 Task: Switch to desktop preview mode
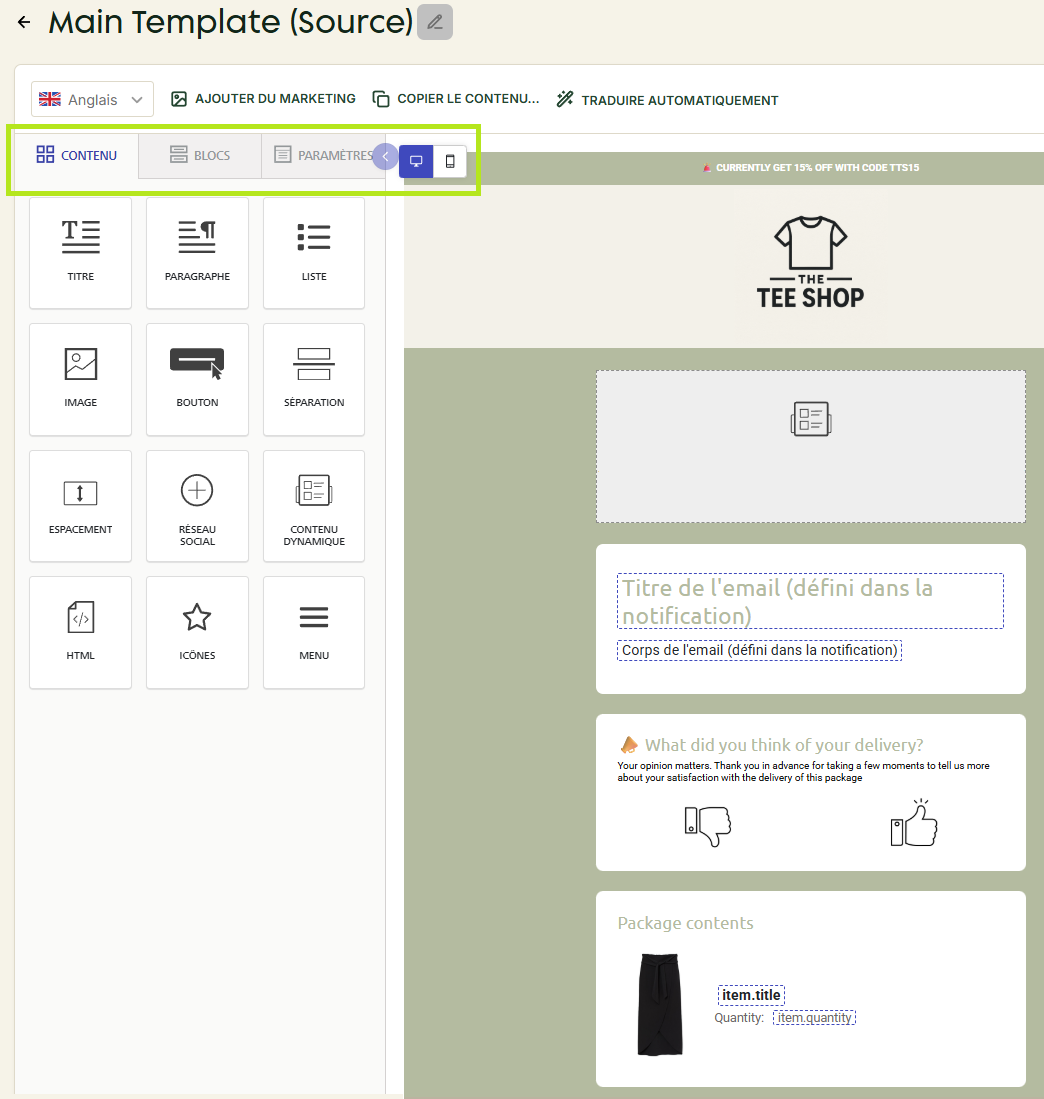416,161
